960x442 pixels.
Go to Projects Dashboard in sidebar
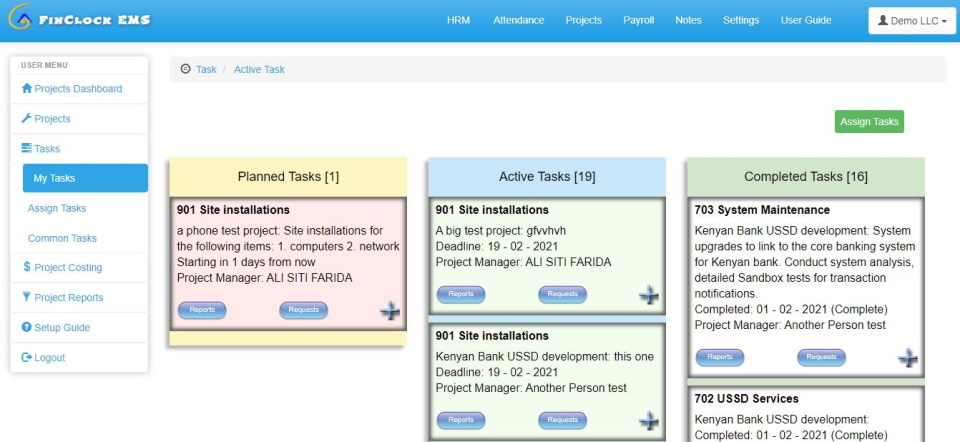click(79, 89)
